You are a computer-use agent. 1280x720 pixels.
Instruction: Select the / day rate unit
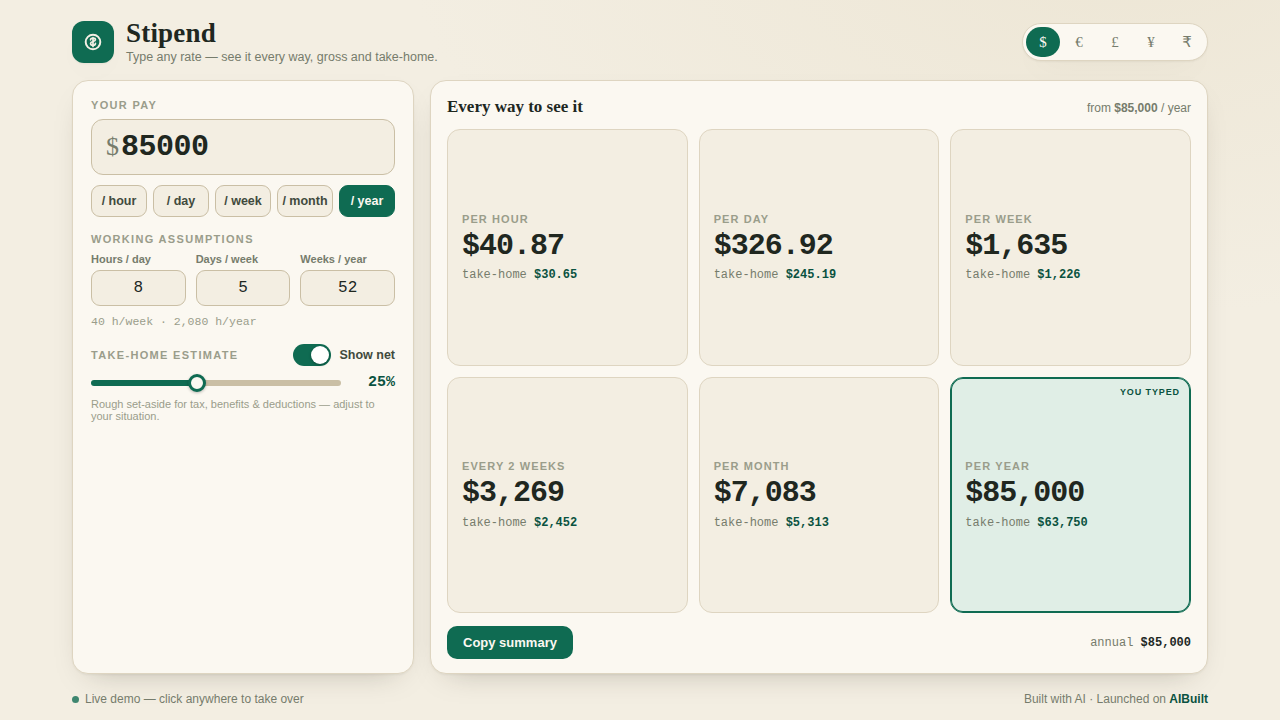coord(181,201)
